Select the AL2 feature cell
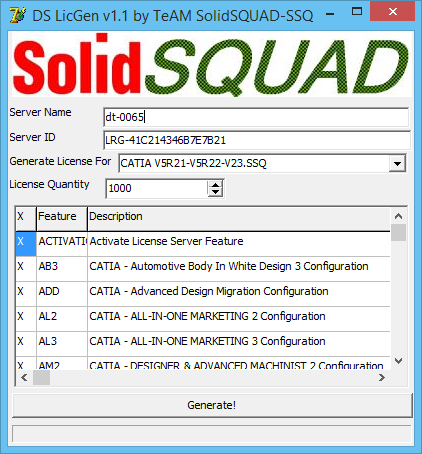 [62, 319]
